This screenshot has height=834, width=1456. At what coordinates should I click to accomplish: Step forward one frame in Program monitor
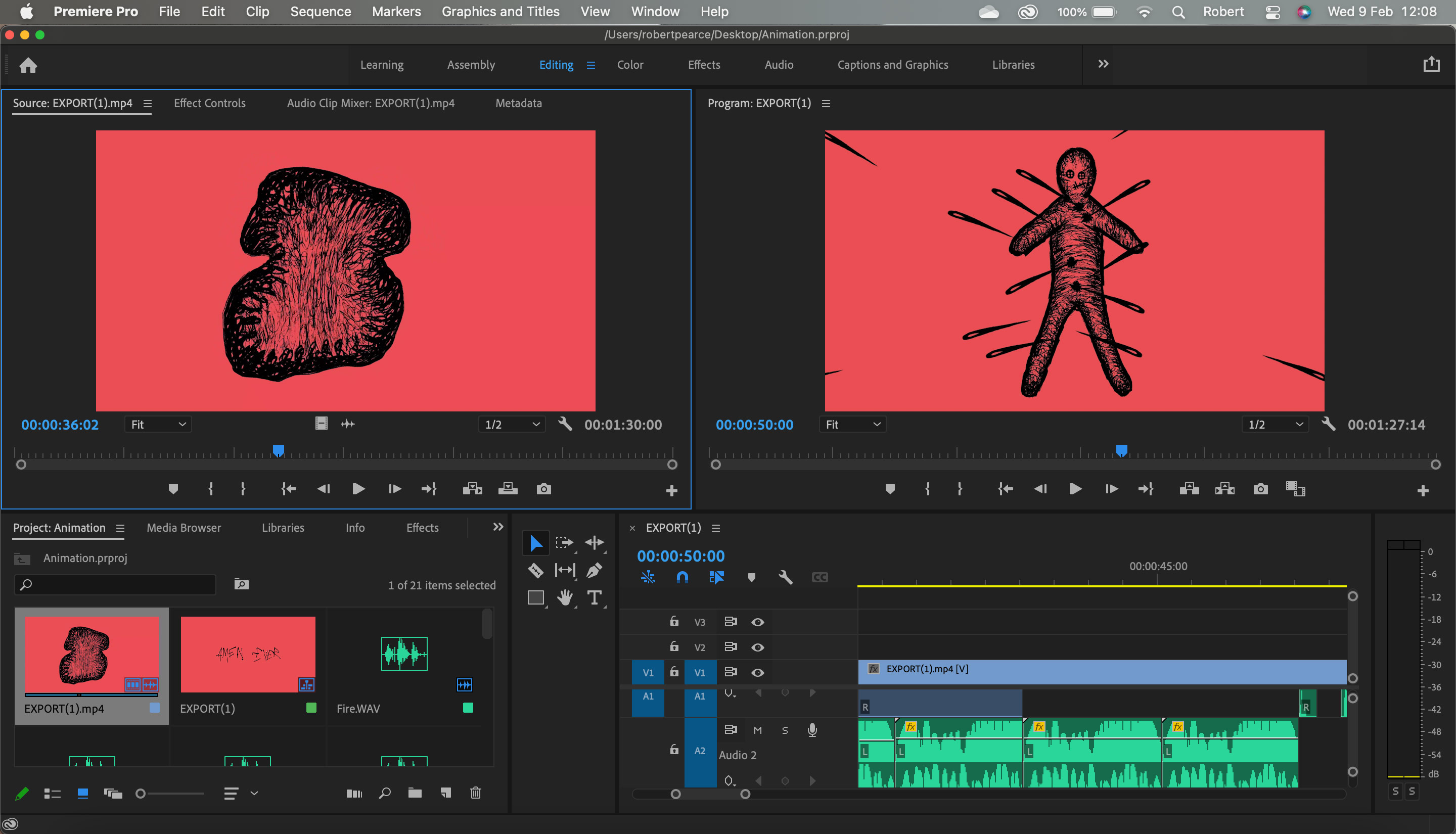click(x=1111, y=489)
